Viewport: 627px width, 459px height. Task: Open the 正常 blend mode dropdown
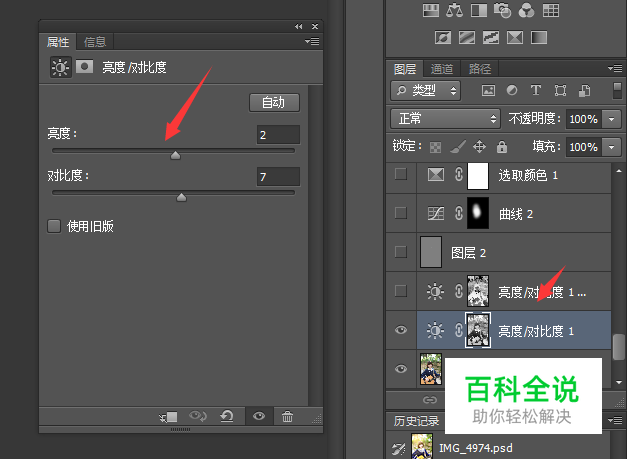coord(445,119)
